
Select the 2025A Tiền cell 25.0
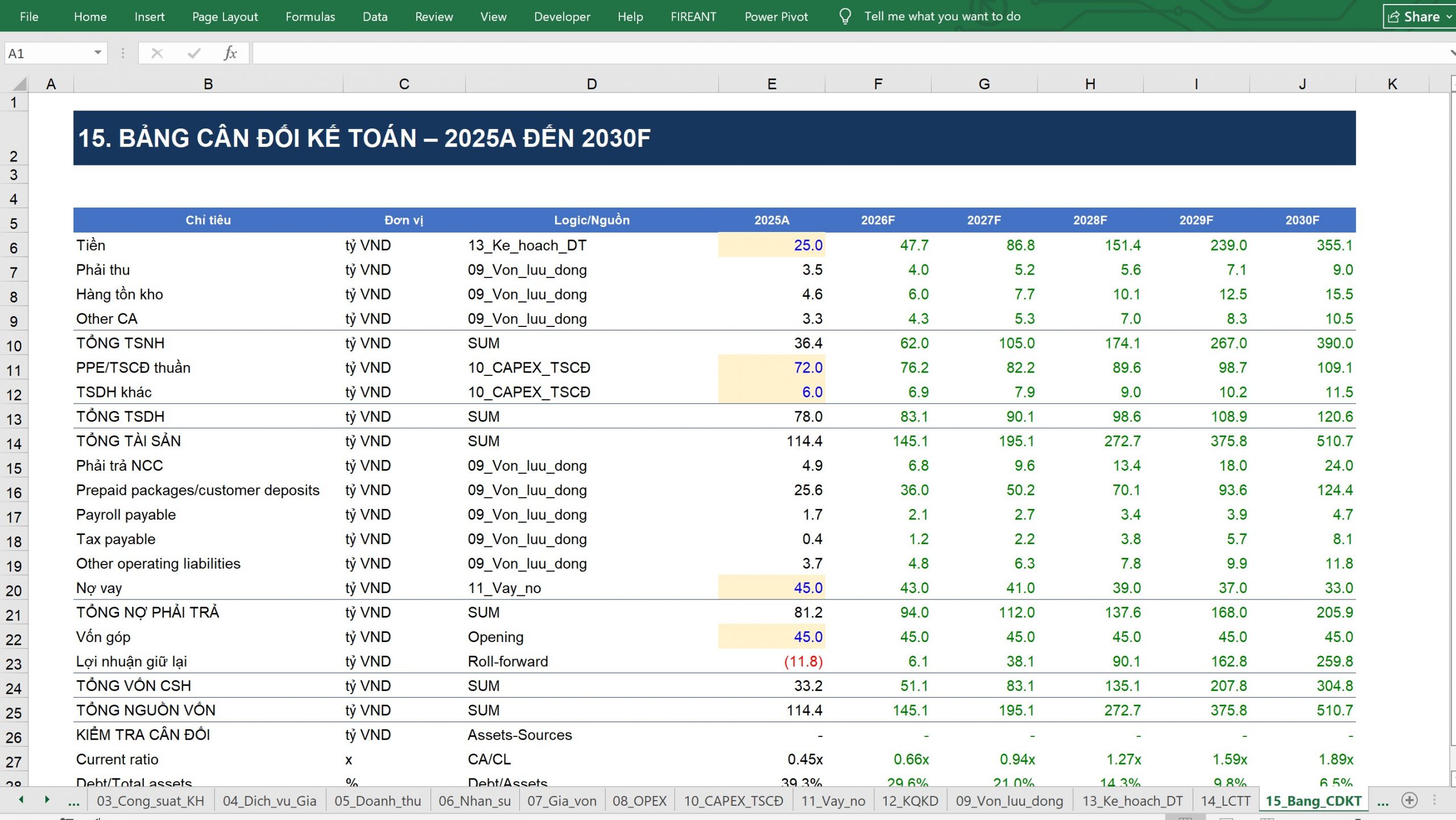[x=772, y=245]
